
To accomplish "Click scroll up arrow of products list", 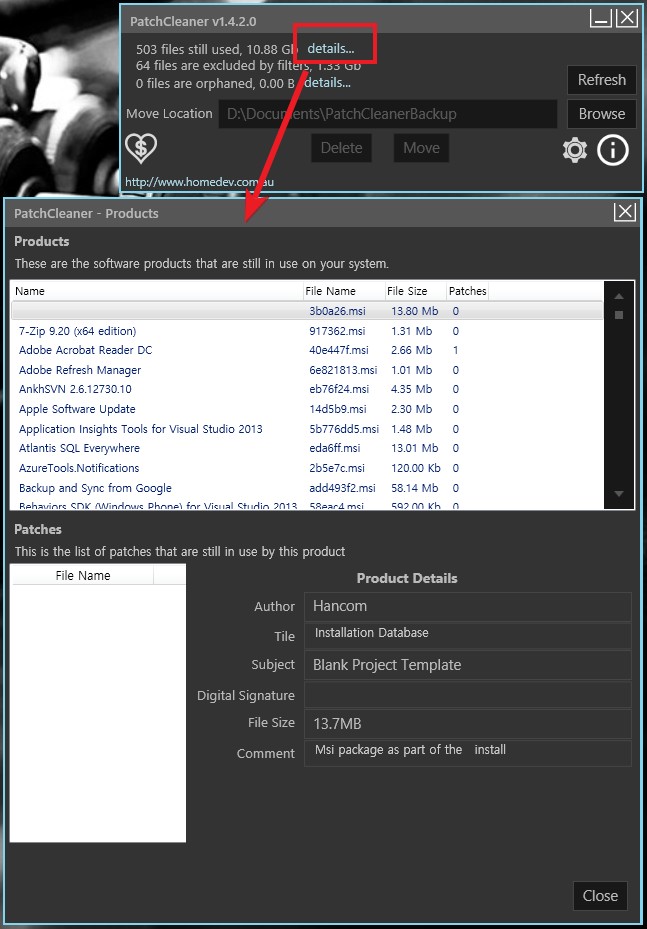I will tap(619, 296).
